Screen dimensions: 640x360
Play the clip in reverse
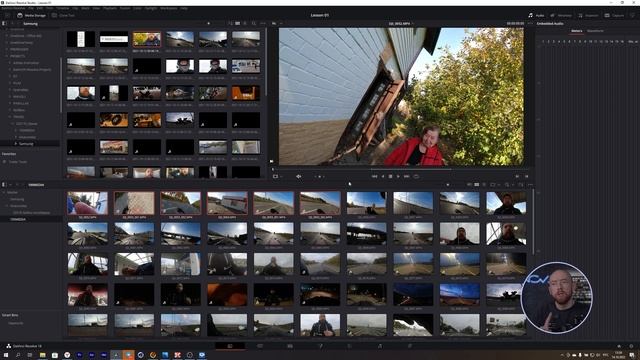[x=383, y=176]
